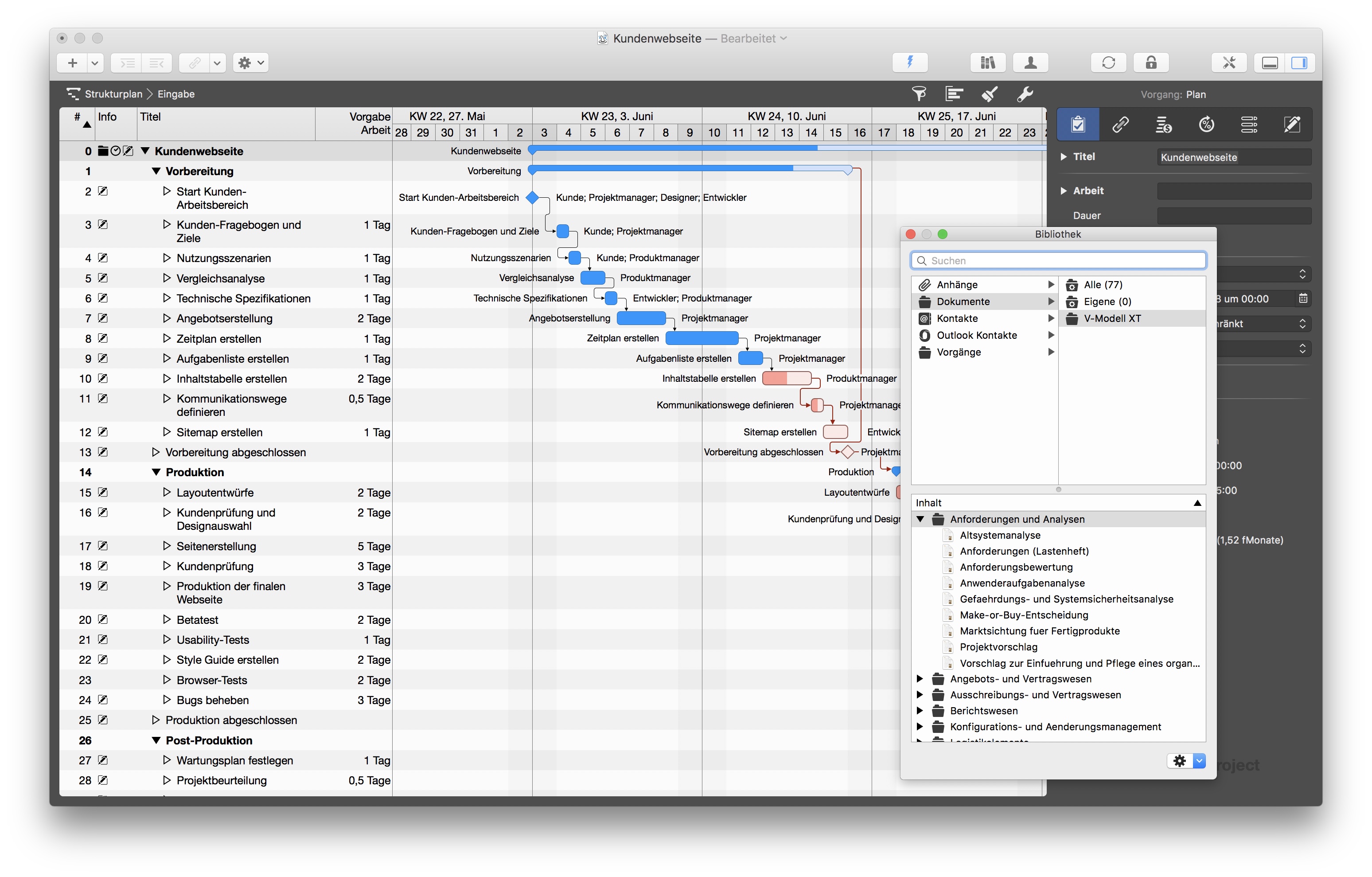Click the add (plus) toolbar button
The image size is (1372, 877).
pos(72,63)
